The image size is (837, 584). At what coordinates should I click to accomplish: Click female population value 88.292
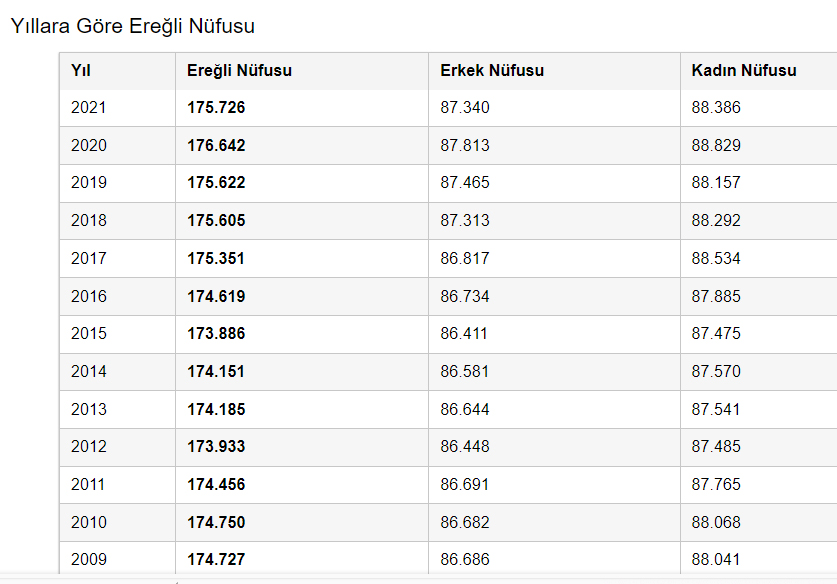(x=716, y=220)
